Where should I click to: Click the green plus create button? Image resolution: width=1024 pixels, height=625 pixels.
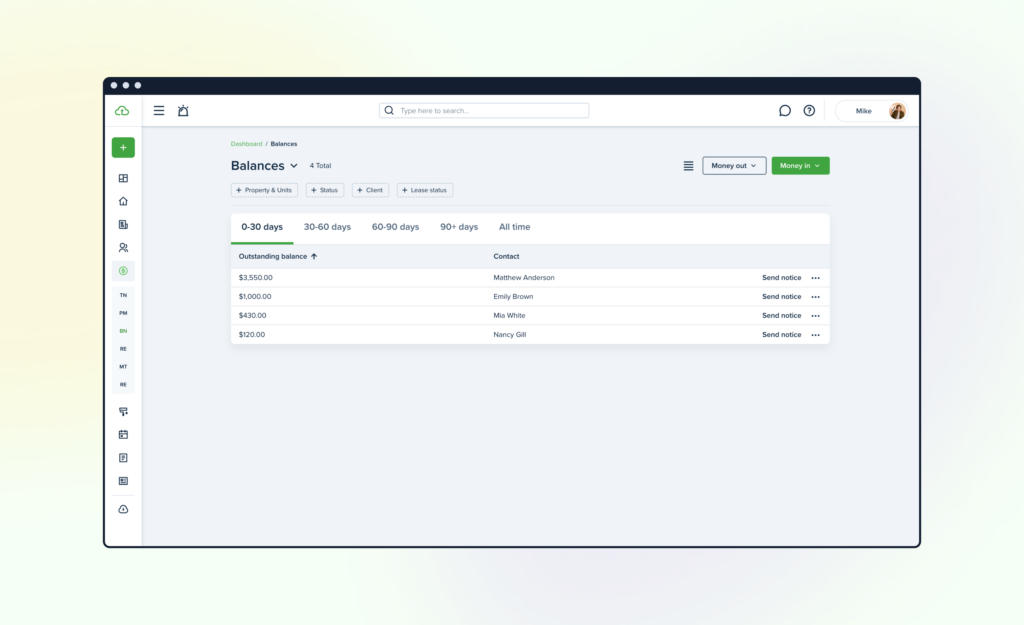coord(123,148)
